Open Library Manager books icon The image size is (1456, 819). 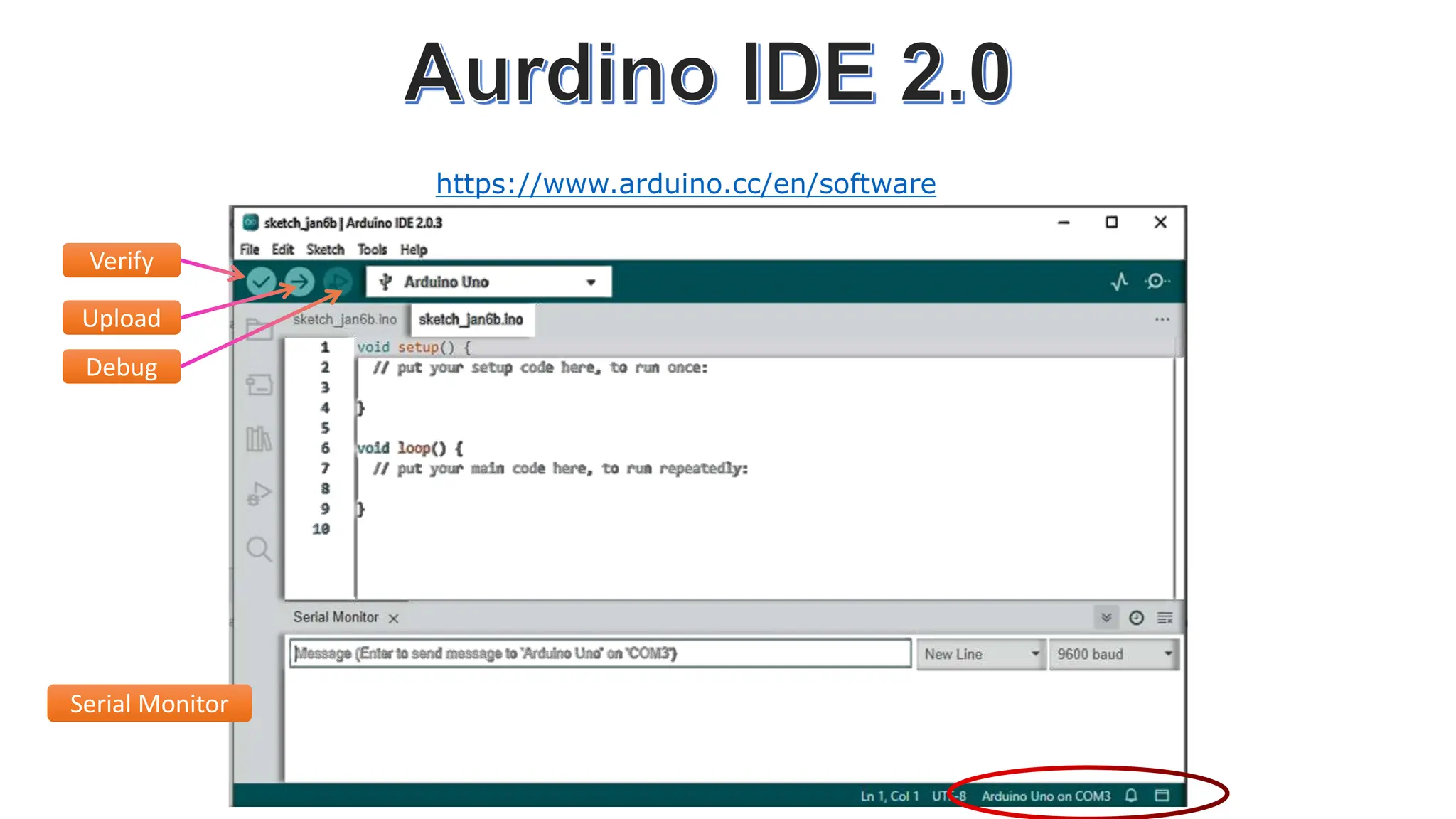point(259,439)
